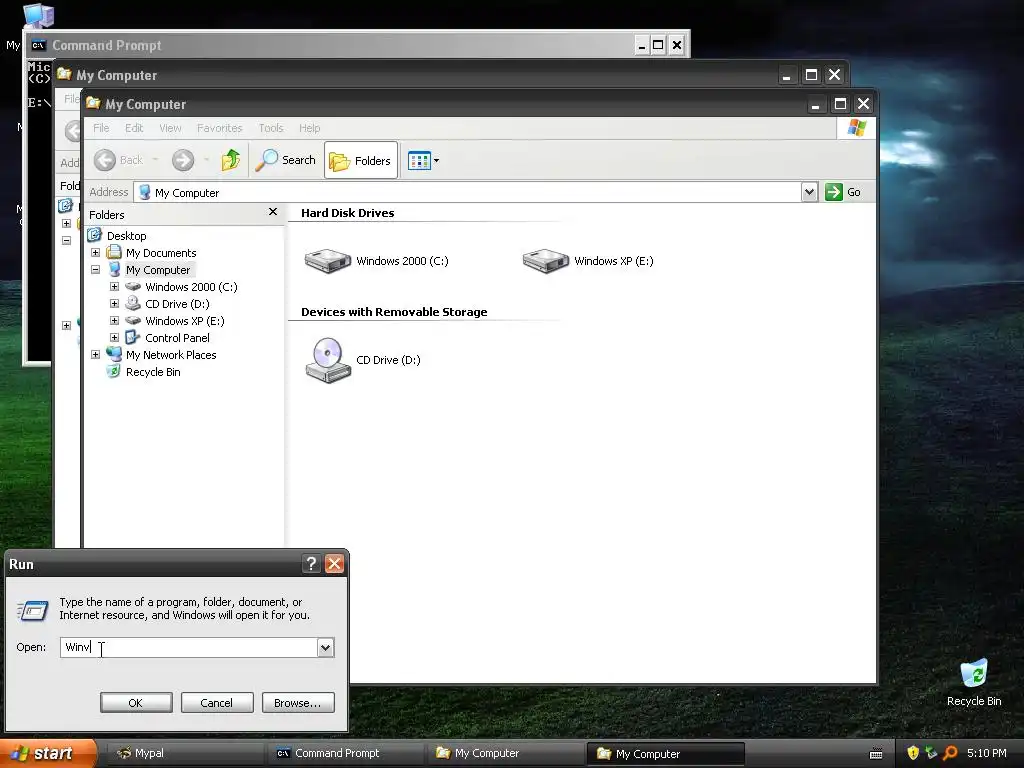This screenshot has height=768, width=1024.
Task: Open the Run dialog history dropdown
Action: (x=325, y=647)
